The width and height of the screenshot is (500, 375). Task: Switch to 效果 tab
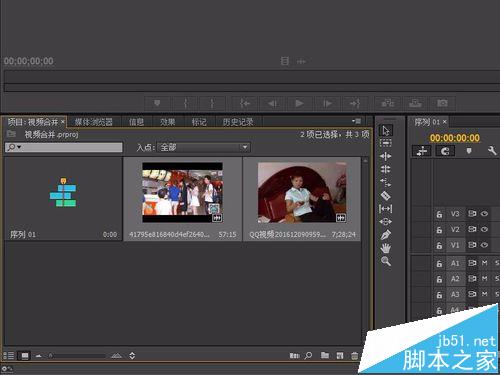167,122
